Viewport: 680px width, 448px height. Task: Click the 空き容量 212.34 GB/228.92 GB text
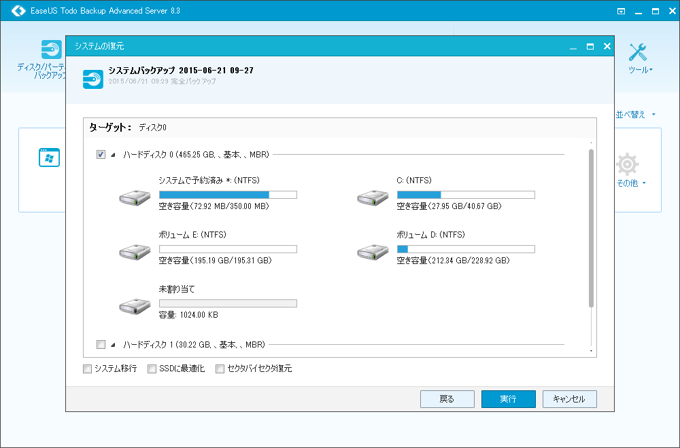(x=453, y=261)
